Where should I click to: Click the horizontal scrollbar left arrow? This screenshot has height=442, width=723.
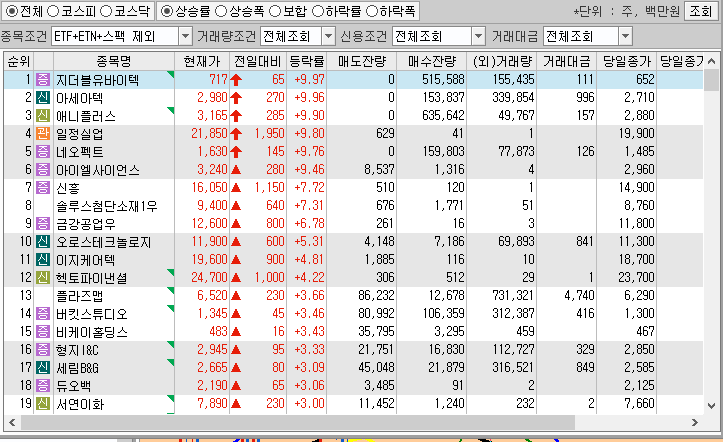click(12, 422)
